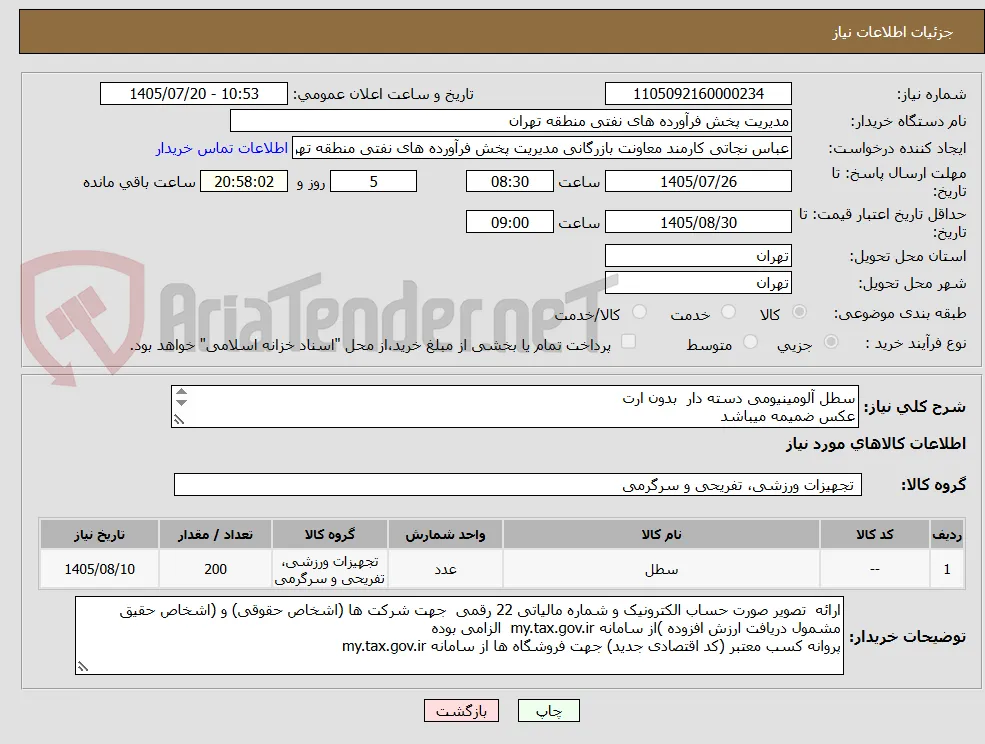Viewport: 985px width, 744px height.
Task: Open اطلاعات تماس خریدار link
Action: pos(222,148)
